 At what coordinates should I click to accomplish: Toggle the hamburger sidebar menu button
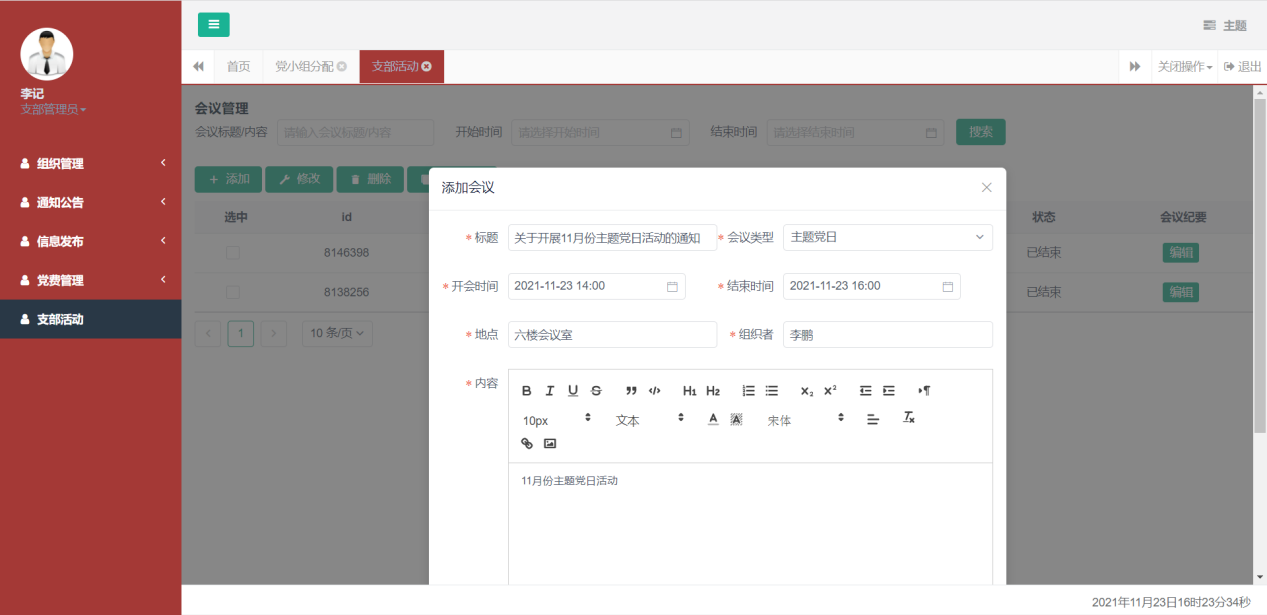click(x=213, y=25)
